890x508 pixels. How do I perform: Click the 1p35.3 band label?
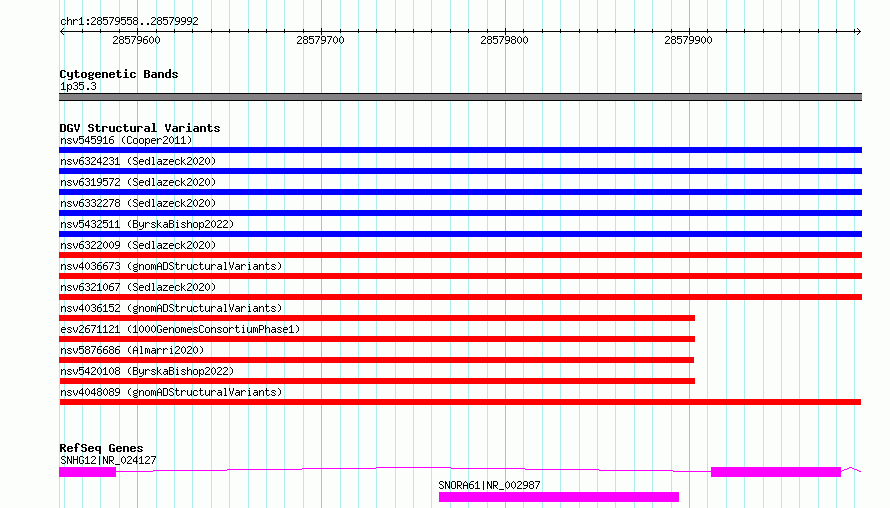pyautogui.click(x=78, y=86)
